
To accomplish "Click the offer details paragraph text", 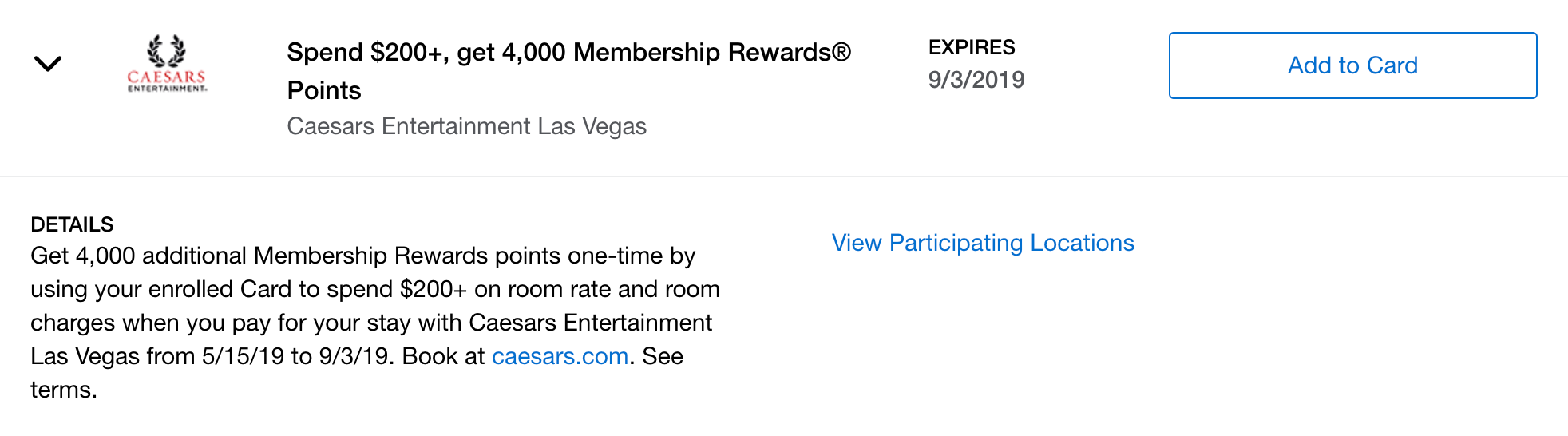I will tap(375, 323).
